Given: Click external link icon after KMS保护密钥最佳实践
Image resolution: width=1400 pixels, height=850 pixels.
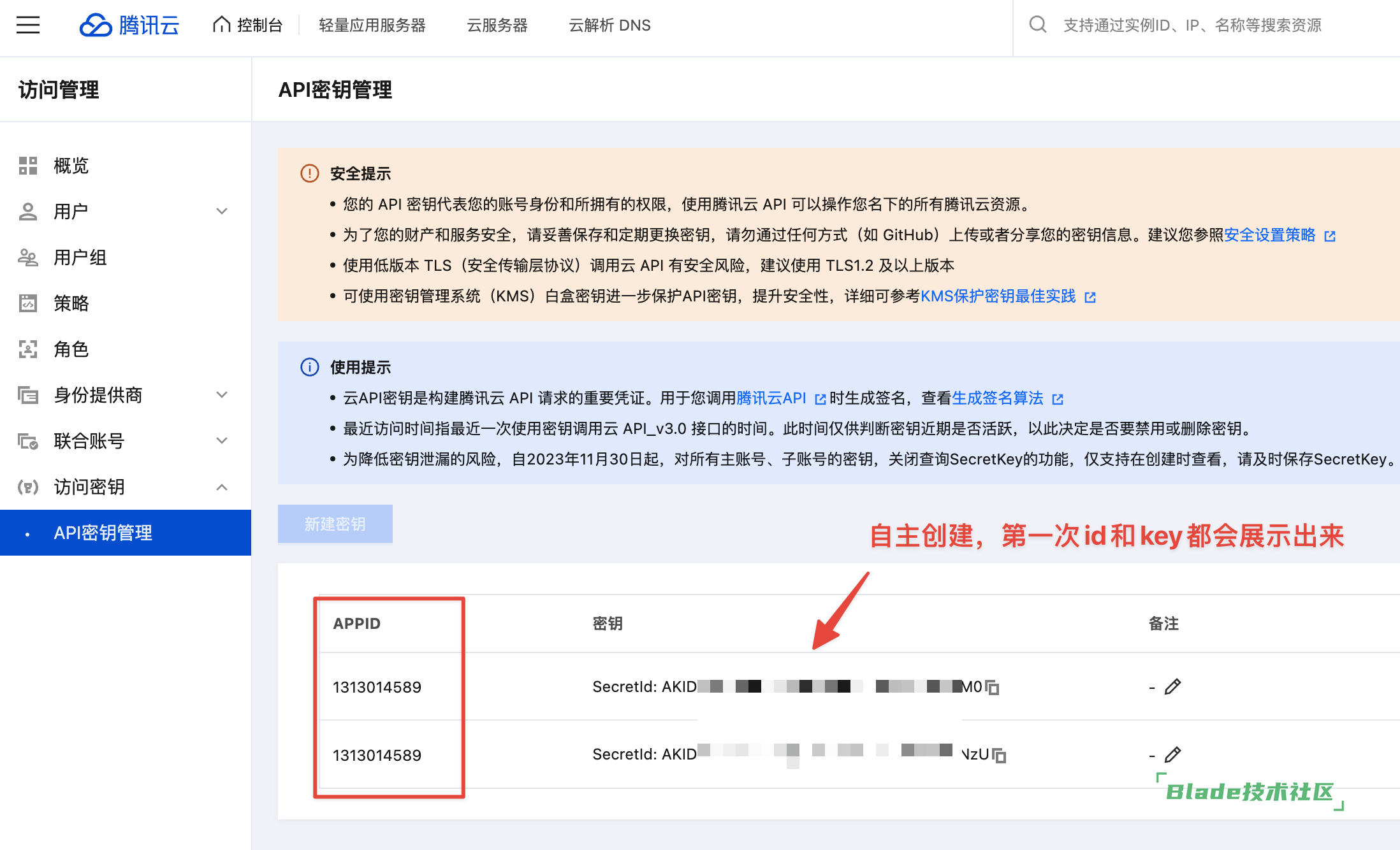Looking at the screenshot, I should pos(1090,297).
